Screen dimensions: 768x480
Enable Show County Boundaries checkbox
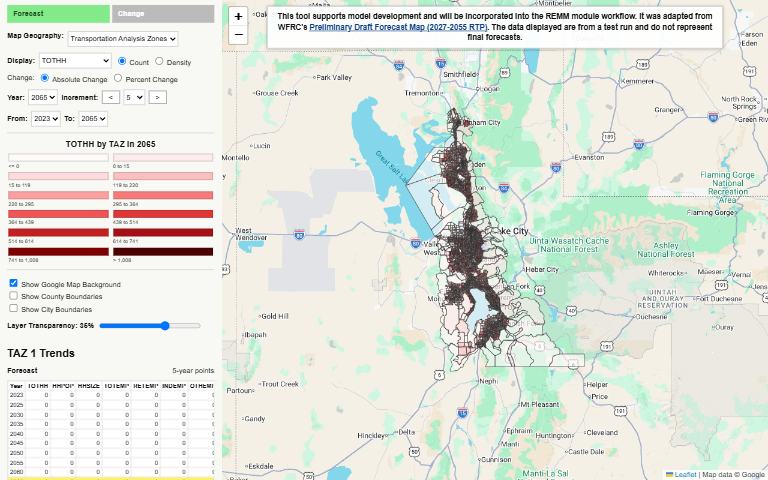(13, 295)
